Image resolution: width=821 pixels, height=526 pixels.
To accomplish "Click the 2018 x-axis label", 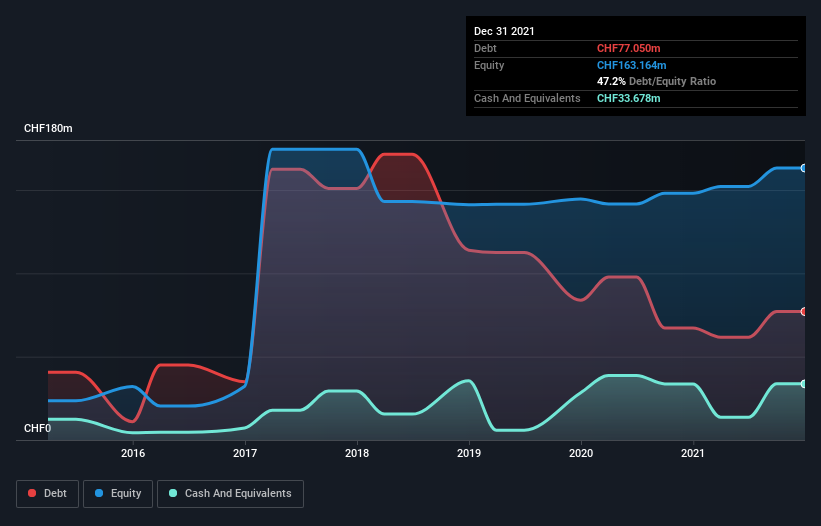I will click(357, 453).
